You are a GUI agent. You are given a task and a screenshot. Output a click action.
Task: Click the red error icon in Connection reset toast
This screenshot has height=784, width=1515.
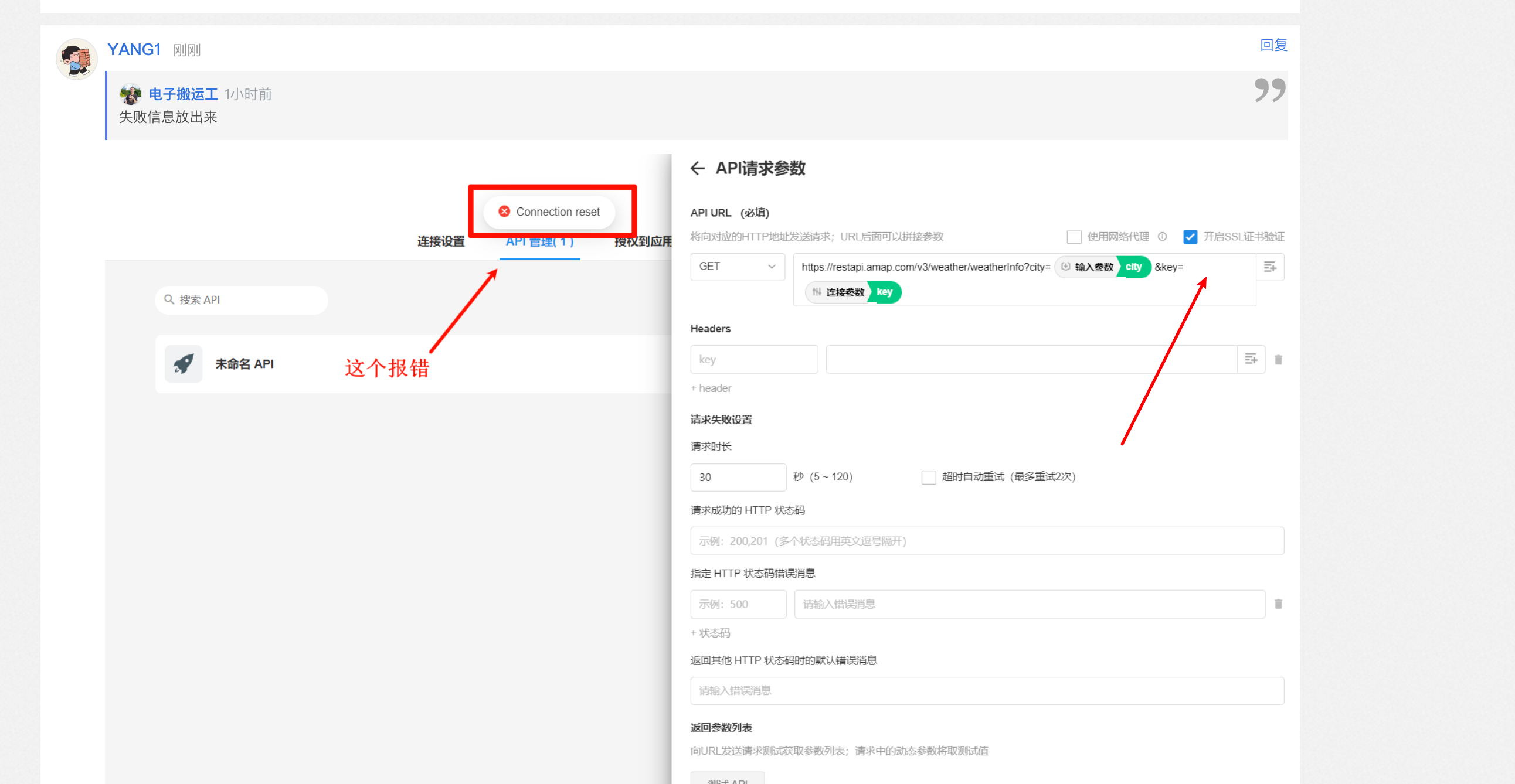(504, 212)
